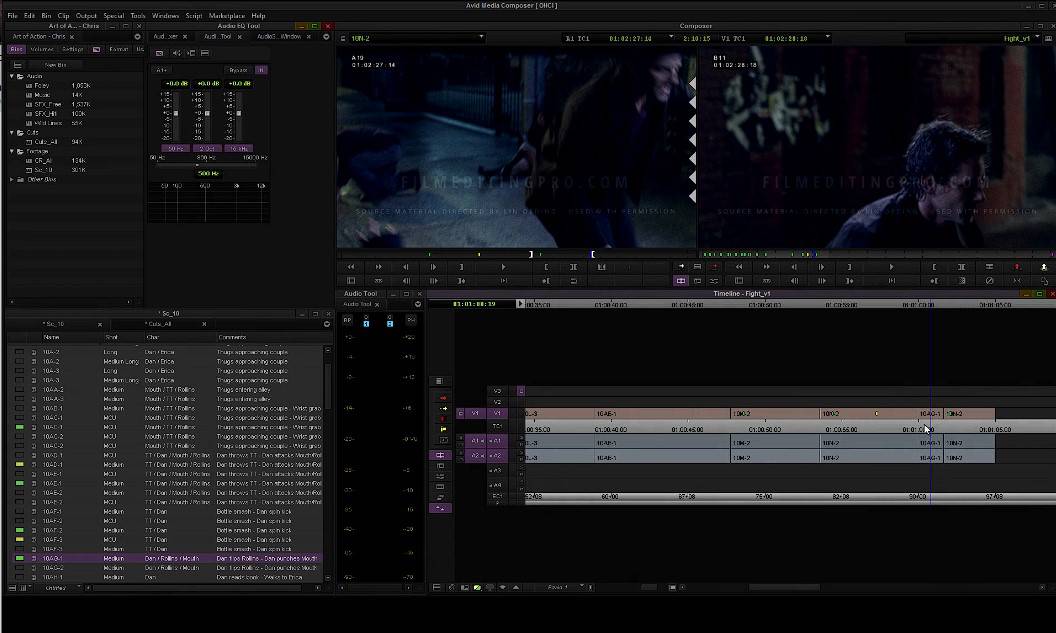Adjust the mid band gain slider in the EQ
This screenshot has width=1056, height=633.
pyautogui.click(x=207, y=113)
